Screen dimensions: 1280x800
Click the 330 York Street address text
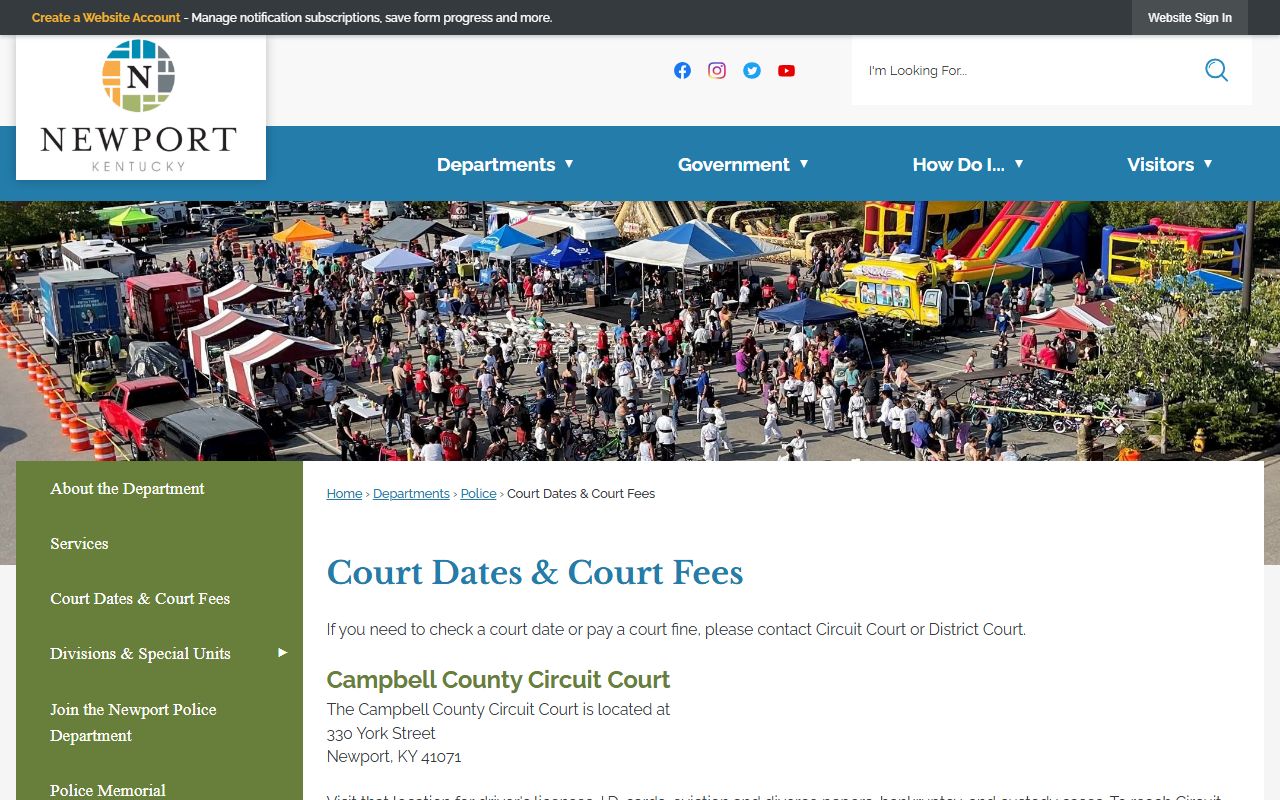(x=381, y=733)
